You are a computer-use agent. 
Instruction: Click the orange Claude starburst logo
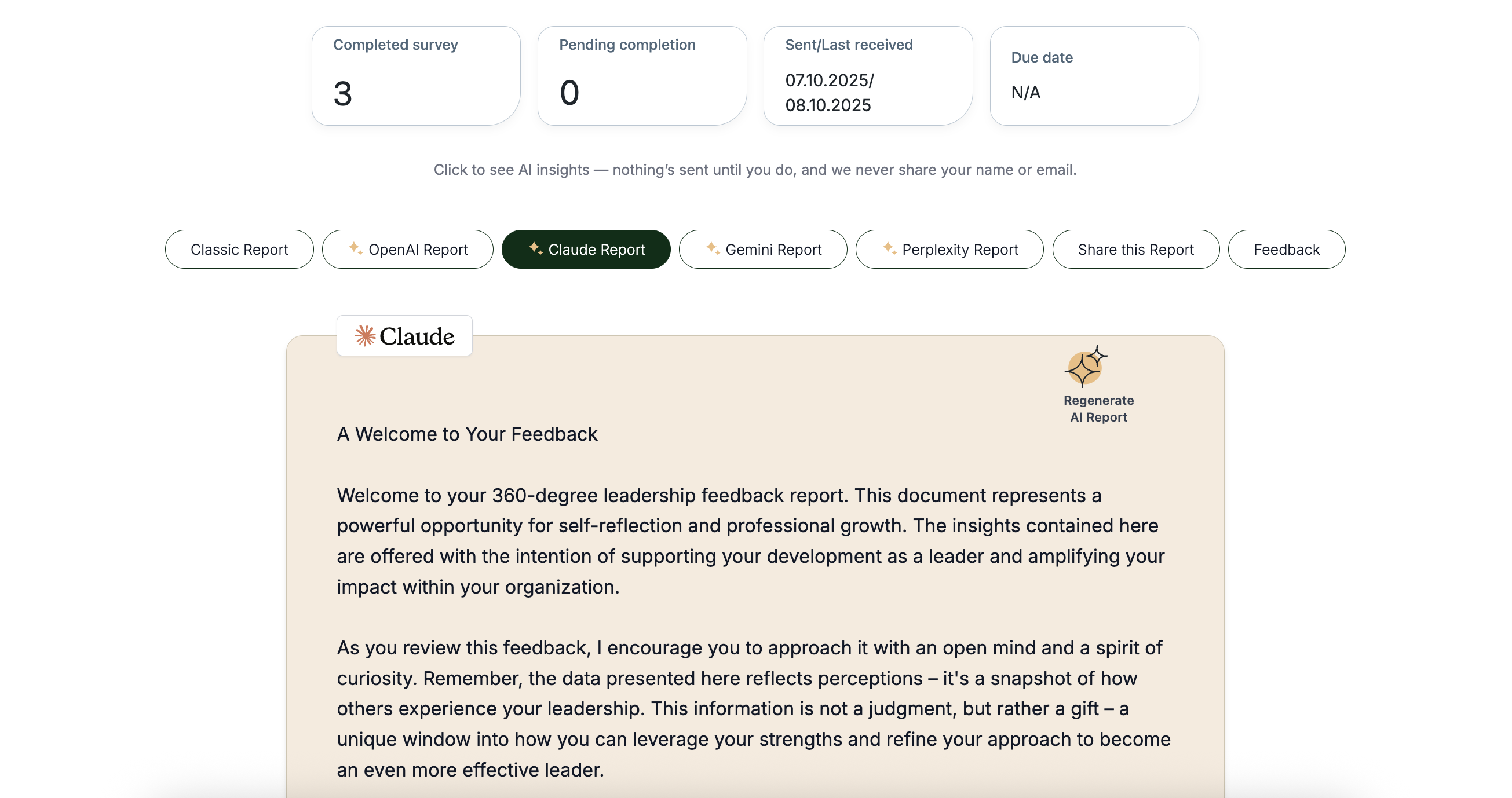click(x=365, y=336)
